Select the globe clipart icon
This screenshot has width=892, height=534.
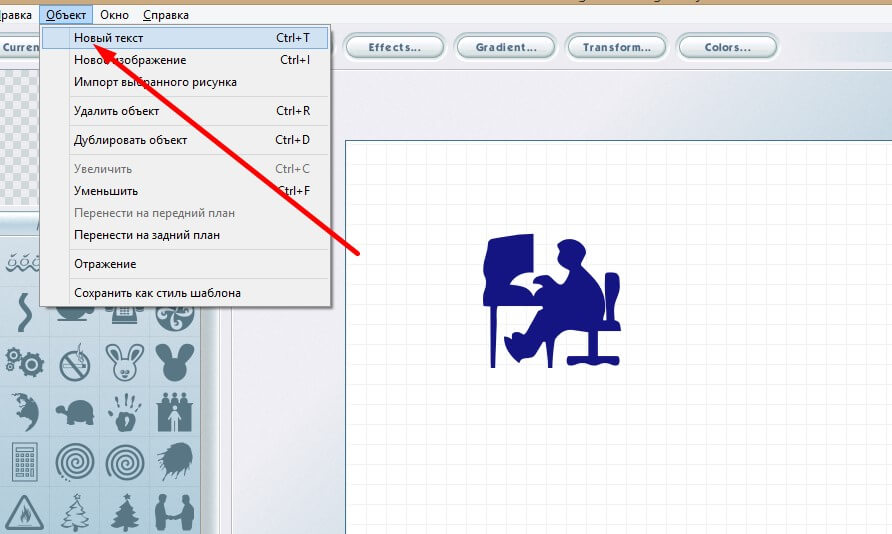click(x=24, y=412)
